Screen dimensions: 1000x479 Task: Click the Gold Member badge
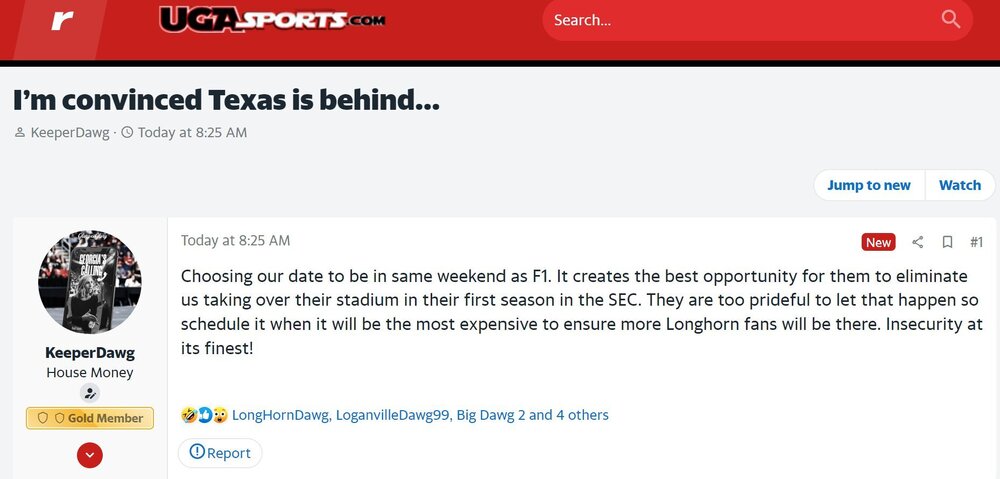pos(90,418)
